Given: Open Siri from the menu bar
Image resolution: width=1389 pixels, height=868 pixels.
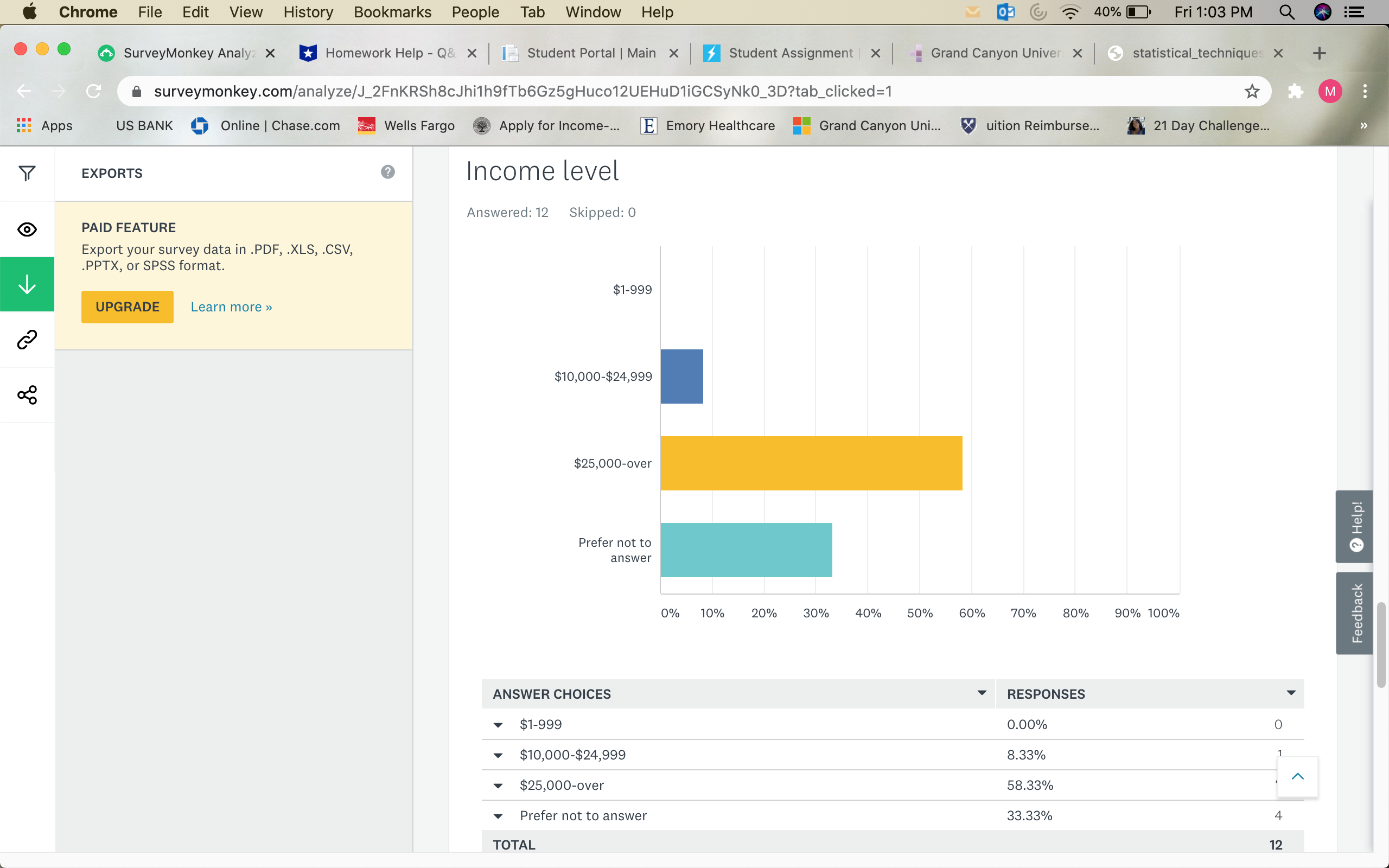Looking at the screenshot, I should [1322, 12].
